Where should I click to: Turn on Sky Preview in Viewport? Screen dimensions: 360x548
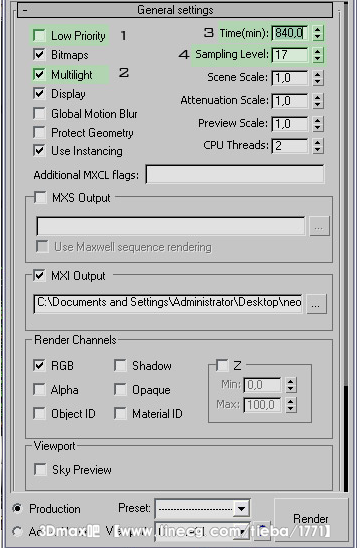point(40,469)
